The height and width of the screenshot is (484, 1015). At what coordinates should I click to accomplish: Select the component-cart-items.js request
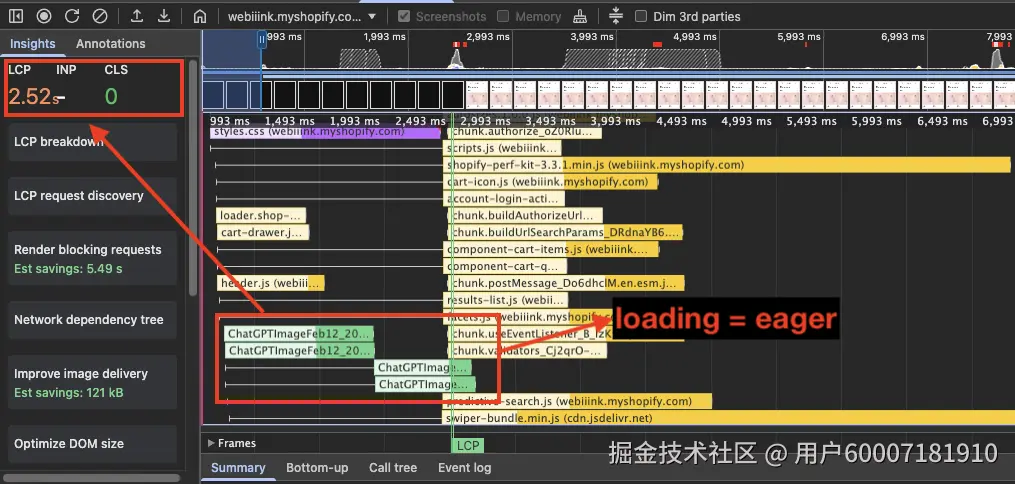point(552,249)
